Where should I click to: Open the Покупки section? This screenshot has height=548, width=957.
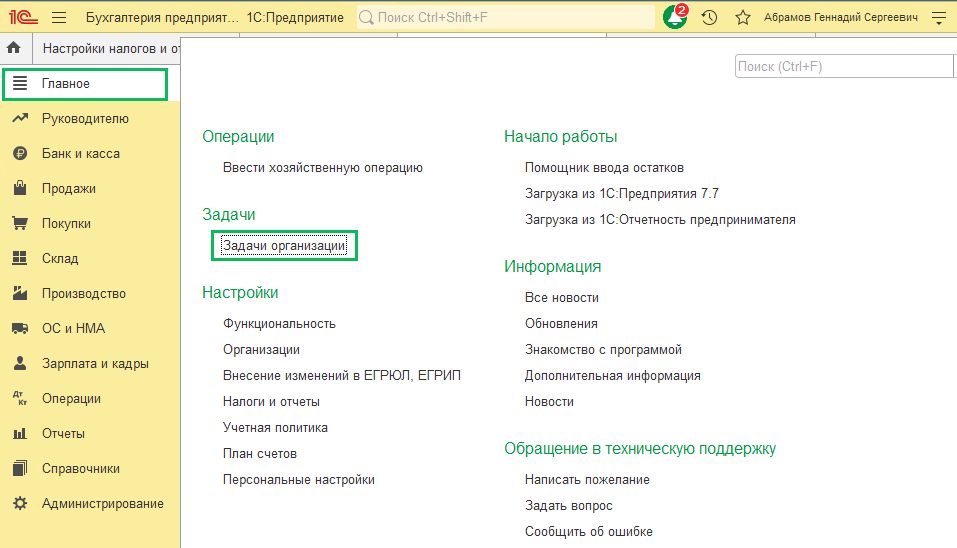(66, 224)
